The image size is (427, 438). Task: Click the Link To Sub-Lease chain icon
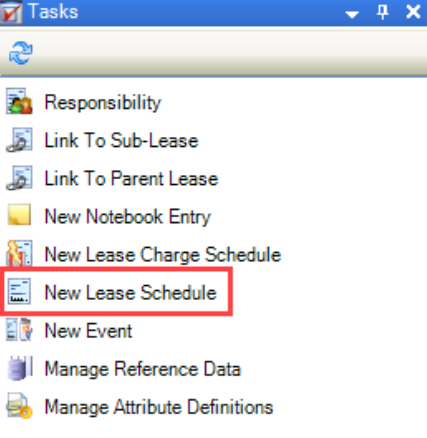tap(19, 140)
